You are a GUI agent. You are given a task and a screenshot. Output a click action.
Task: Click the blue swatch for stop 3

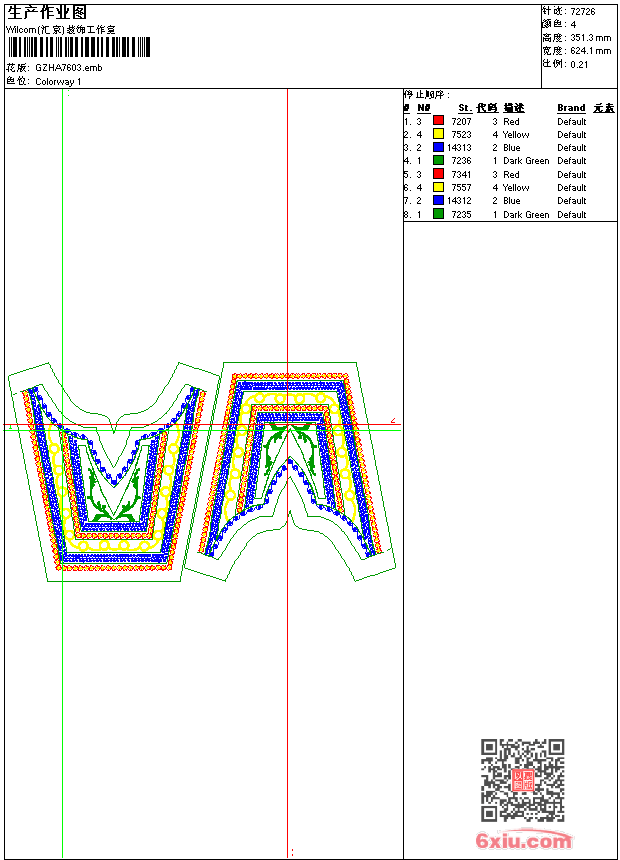coord(438,147)
